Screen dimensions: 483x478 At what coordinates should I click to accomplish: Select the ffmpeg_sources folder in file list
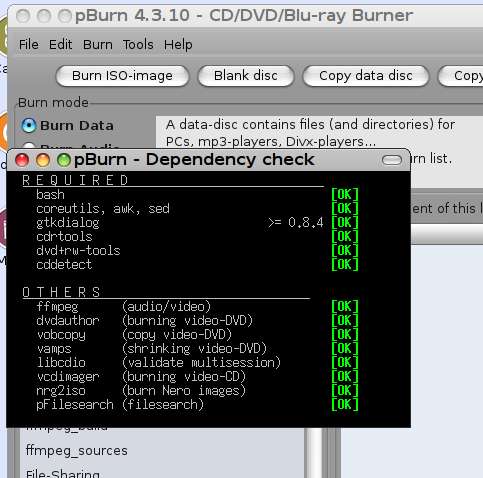tap(77, 451)
